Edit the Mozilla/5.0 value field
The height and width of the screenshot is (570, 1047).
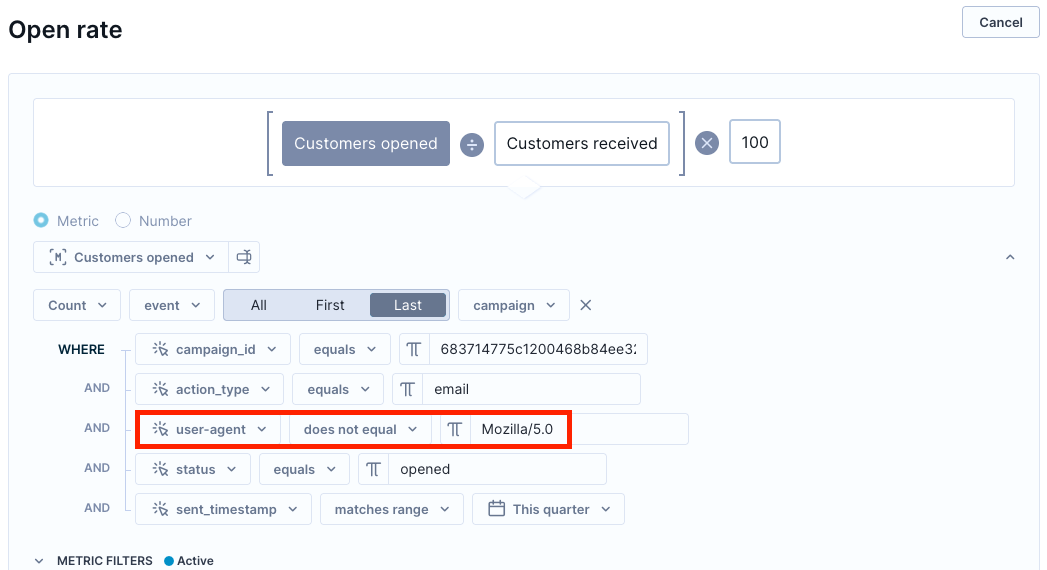click(x=580, y=429)
